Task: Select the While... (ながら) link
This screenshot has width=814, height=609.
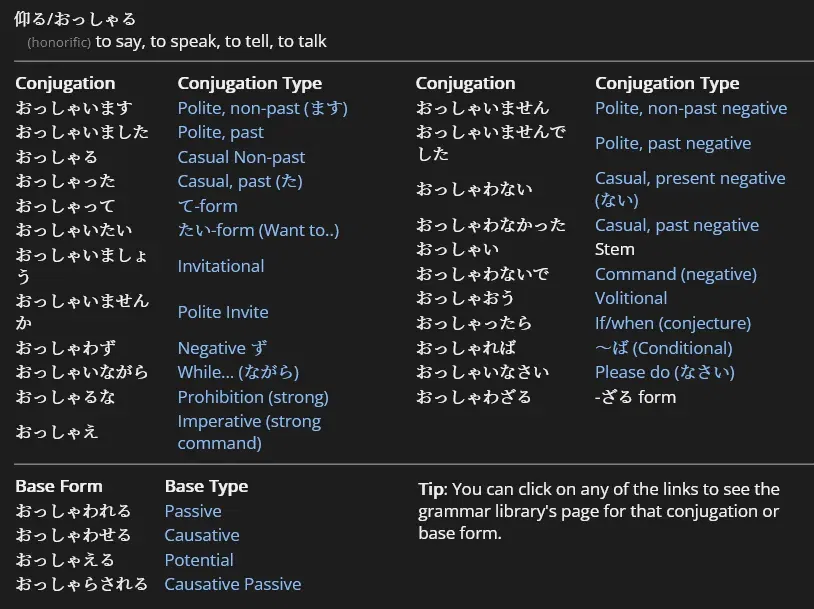Action: pyautogui.click(x=238, y=372)
